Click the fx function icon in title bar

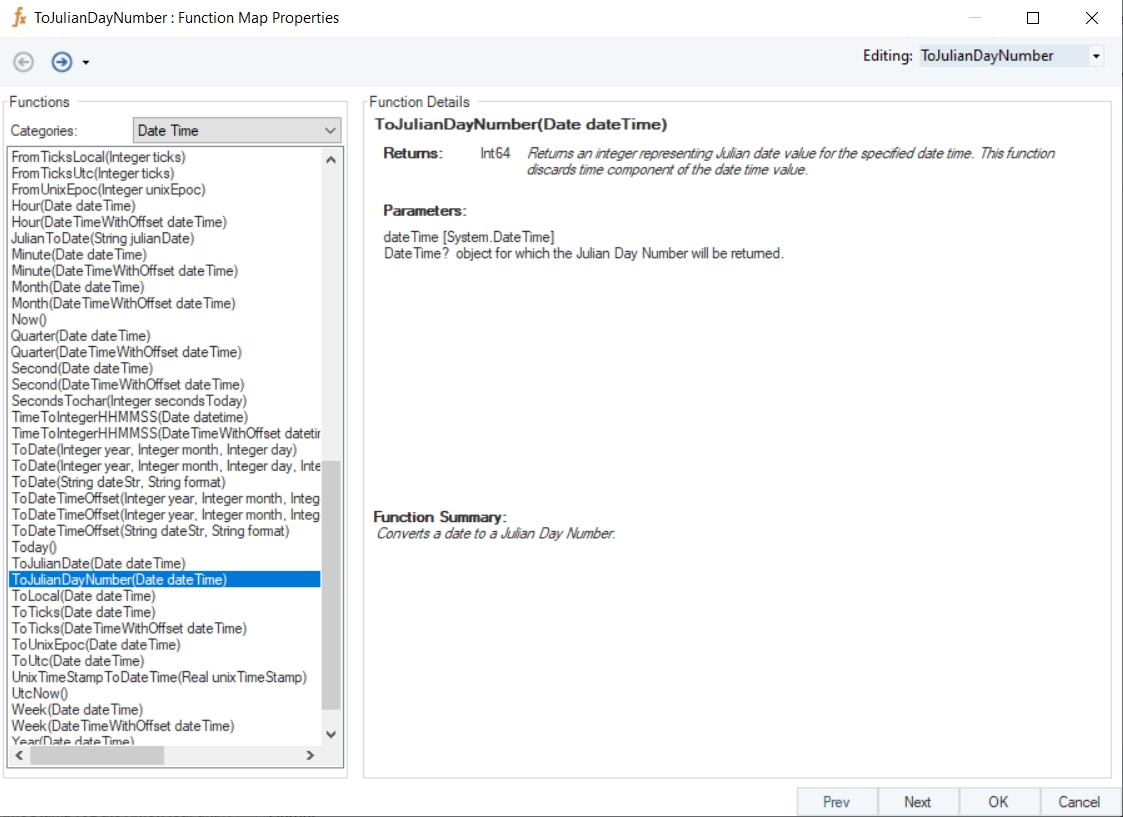click(19, 18)
